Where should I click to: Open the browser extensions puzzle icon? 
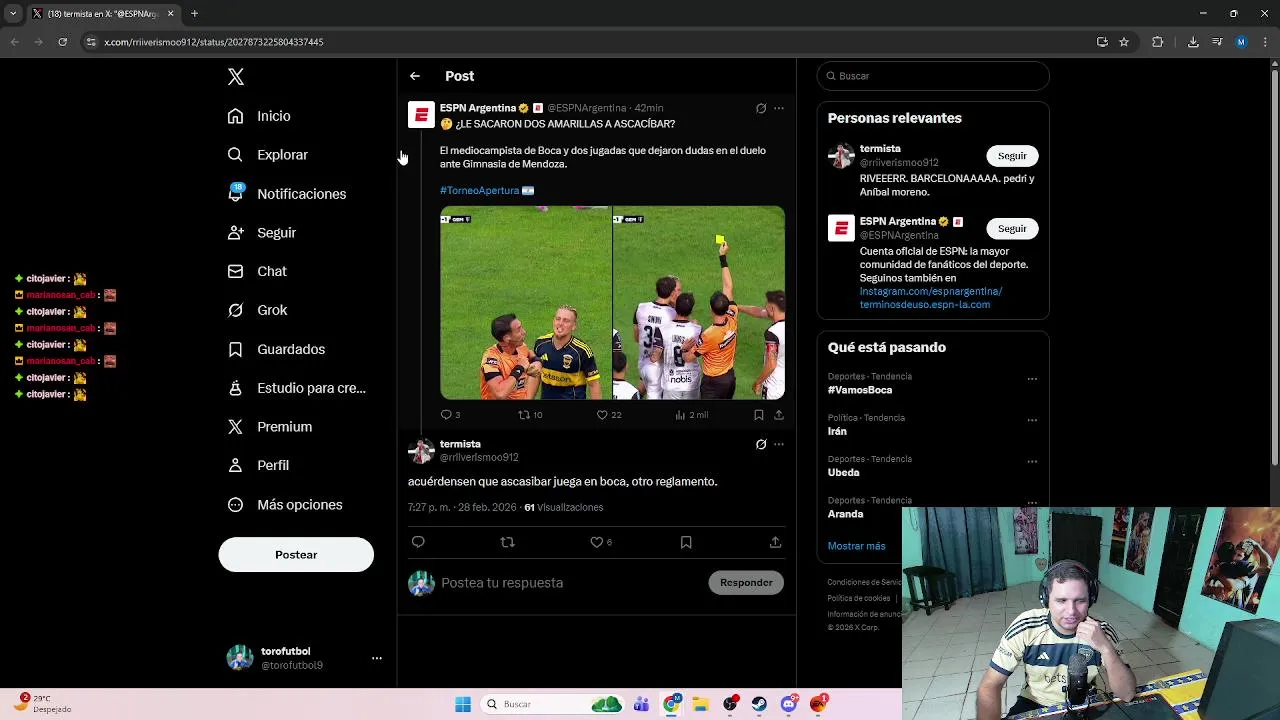pyautogui.click(x=1158, y=42)
